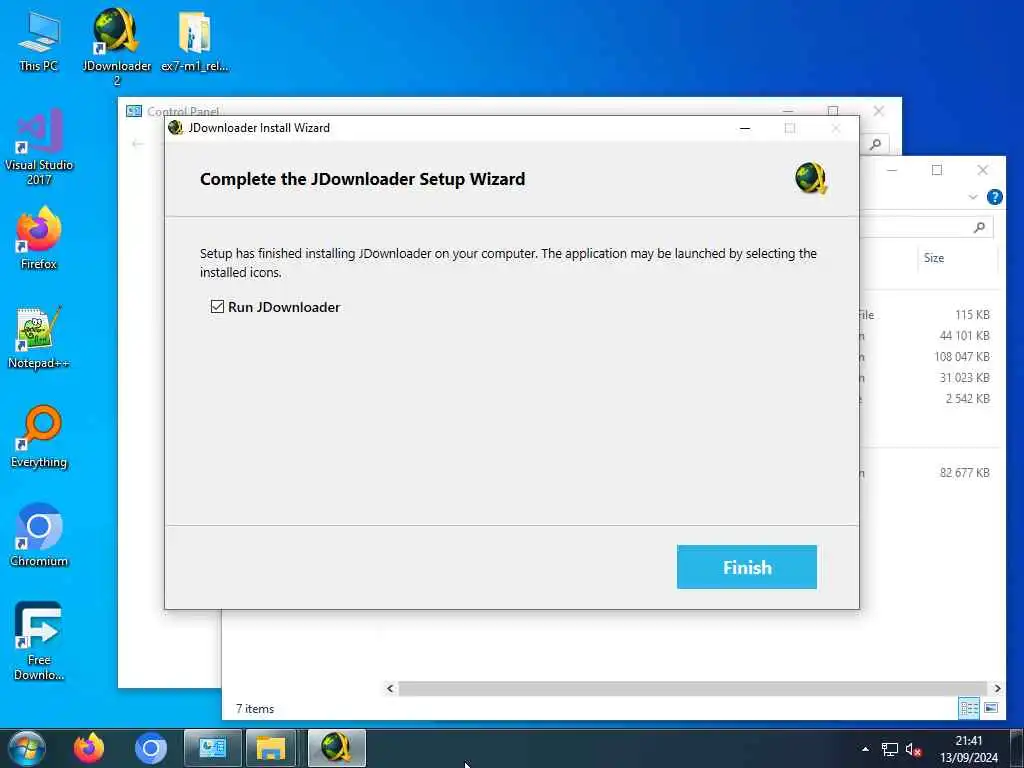Click the wizard title bar icon
The image size is (1024, 768).
[x=175, y=127]
